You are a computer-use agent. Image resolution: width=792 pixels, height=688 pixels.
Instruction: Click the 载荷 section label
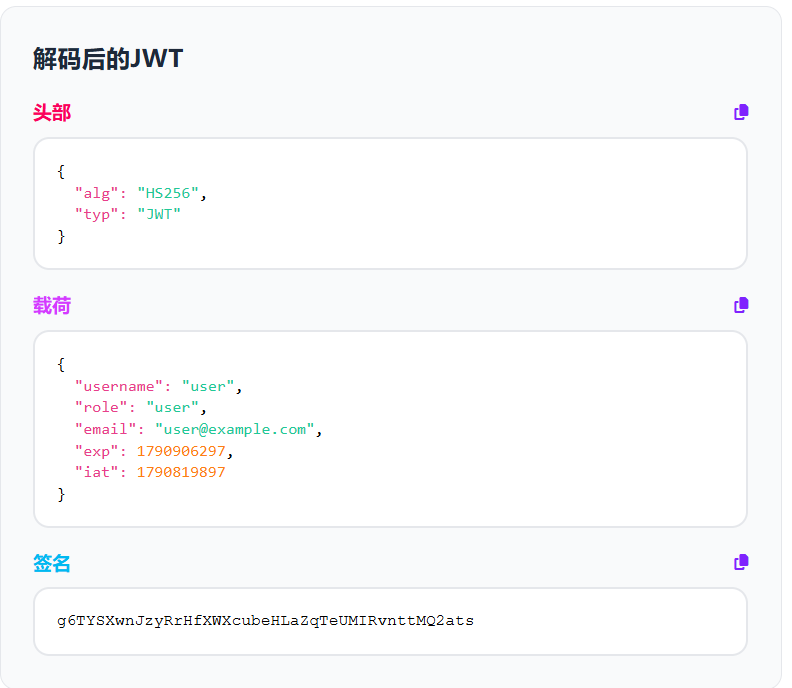tap(52, 306)
